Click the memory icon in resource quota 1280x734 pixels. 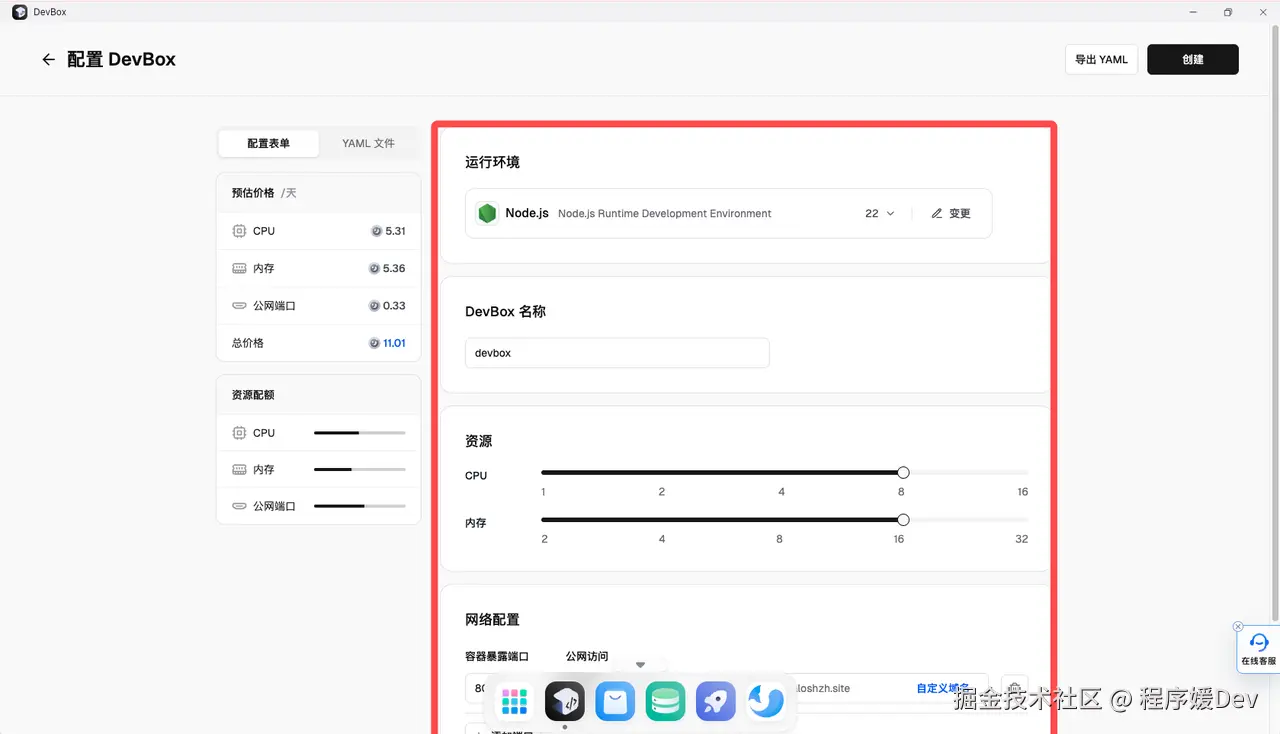[x=239, y=470]
